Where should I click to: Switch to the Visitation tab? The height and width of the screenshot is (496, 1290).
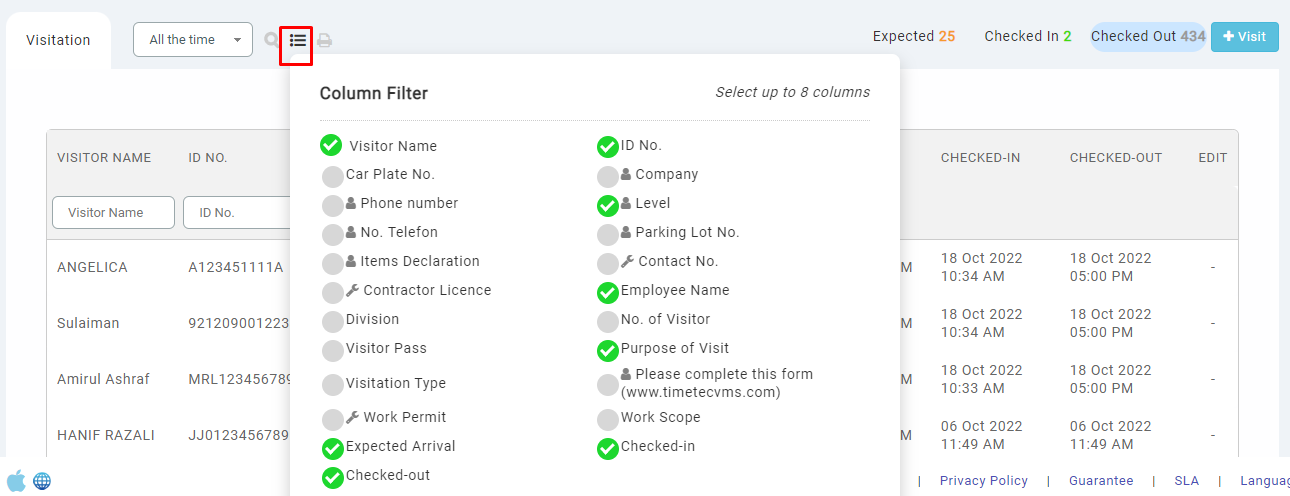(58, 41)
